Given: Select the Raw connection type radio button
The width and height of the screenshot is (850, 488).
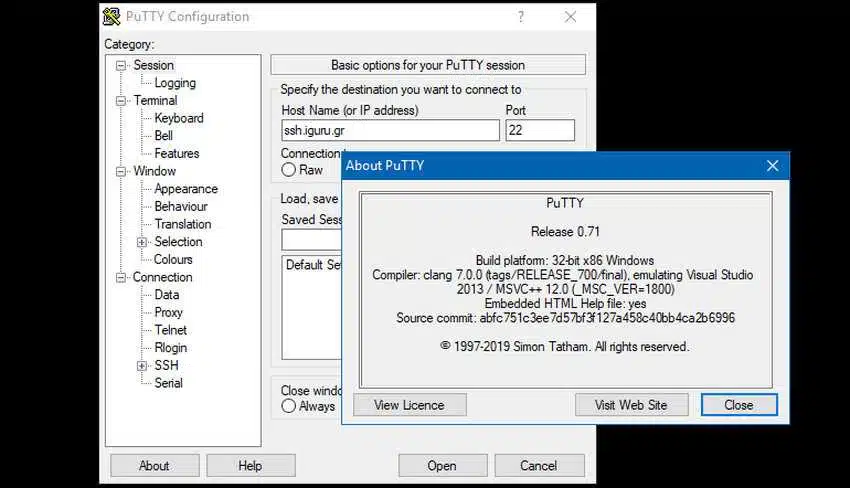Looking at the screenshot, I should tap(288, 170).
